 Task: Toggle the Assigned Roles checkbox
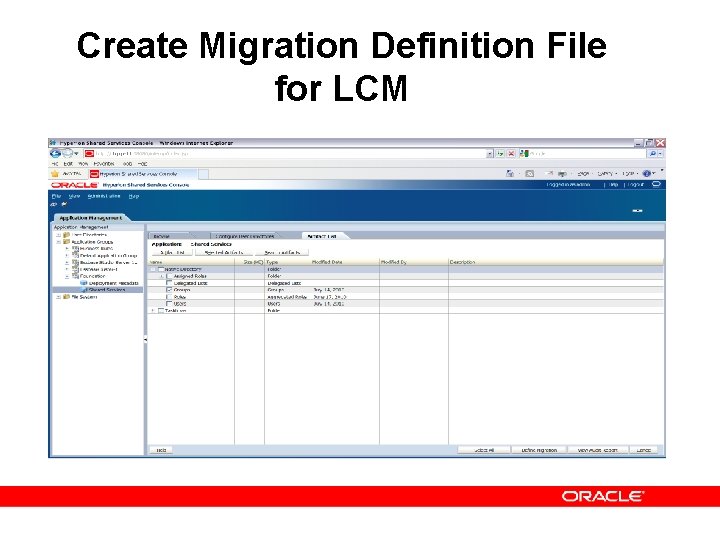tap(169, 276)
